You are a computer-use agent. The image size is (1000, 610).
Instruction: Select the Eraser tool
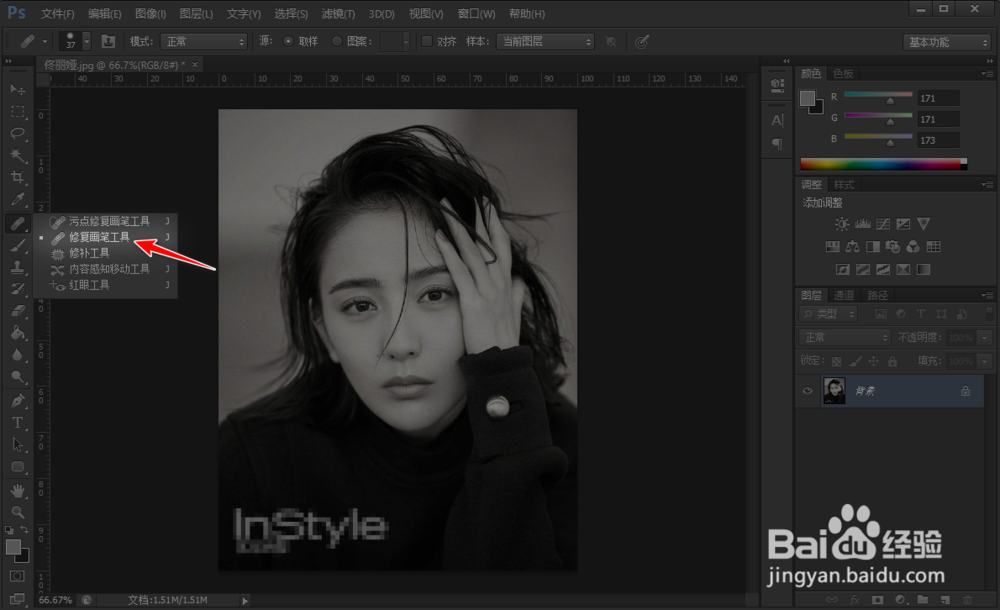click(17, 311)
